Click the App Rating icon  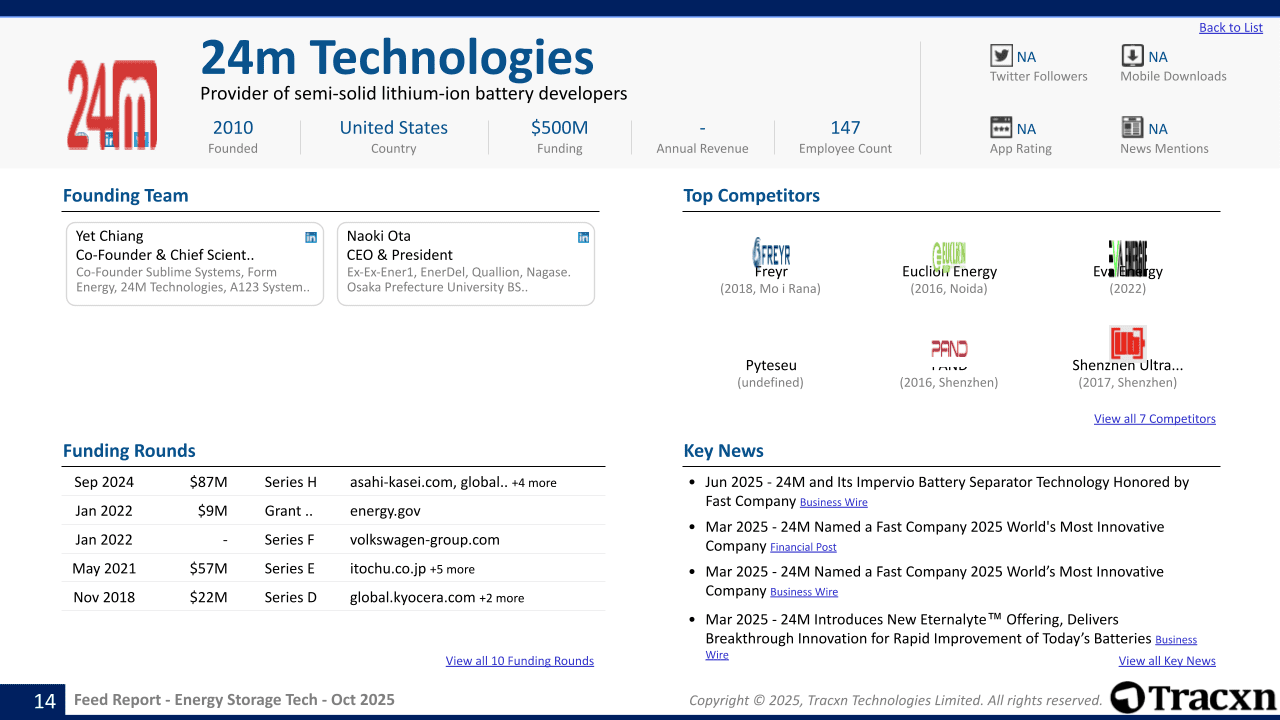(1001, 127)
